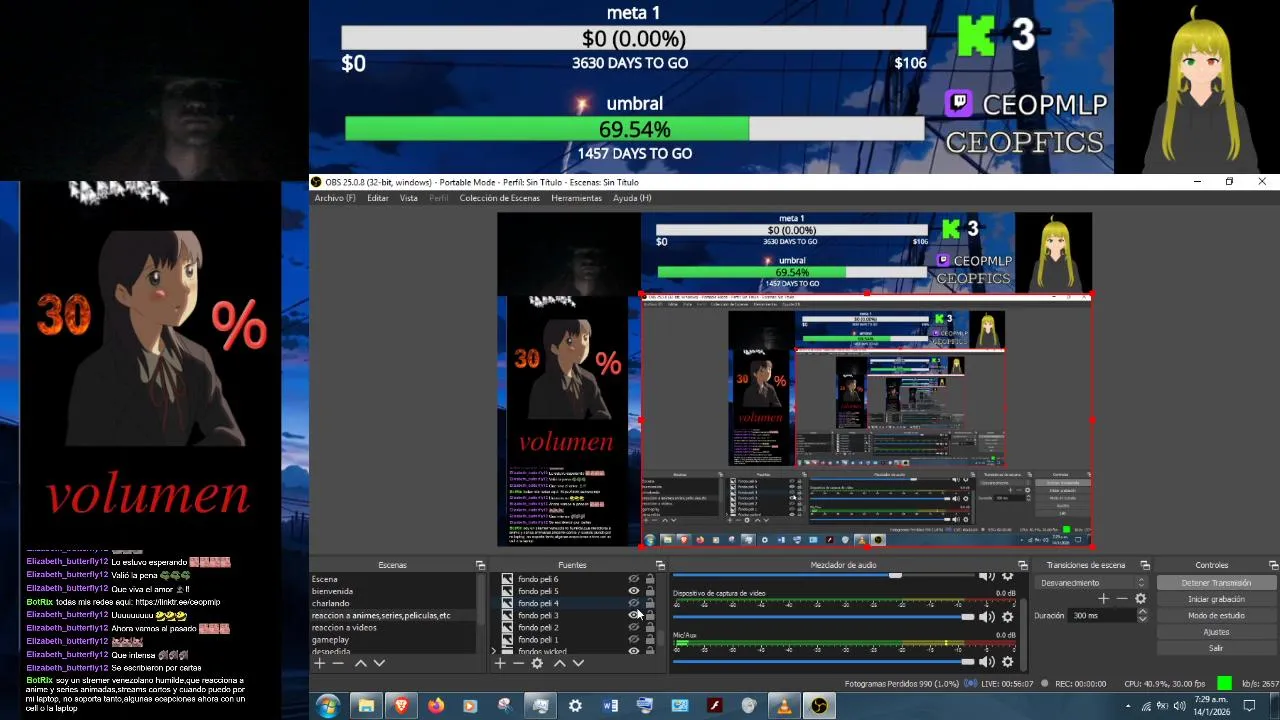
Task: Enable Modo de estudio
Action: [1216, 616]
